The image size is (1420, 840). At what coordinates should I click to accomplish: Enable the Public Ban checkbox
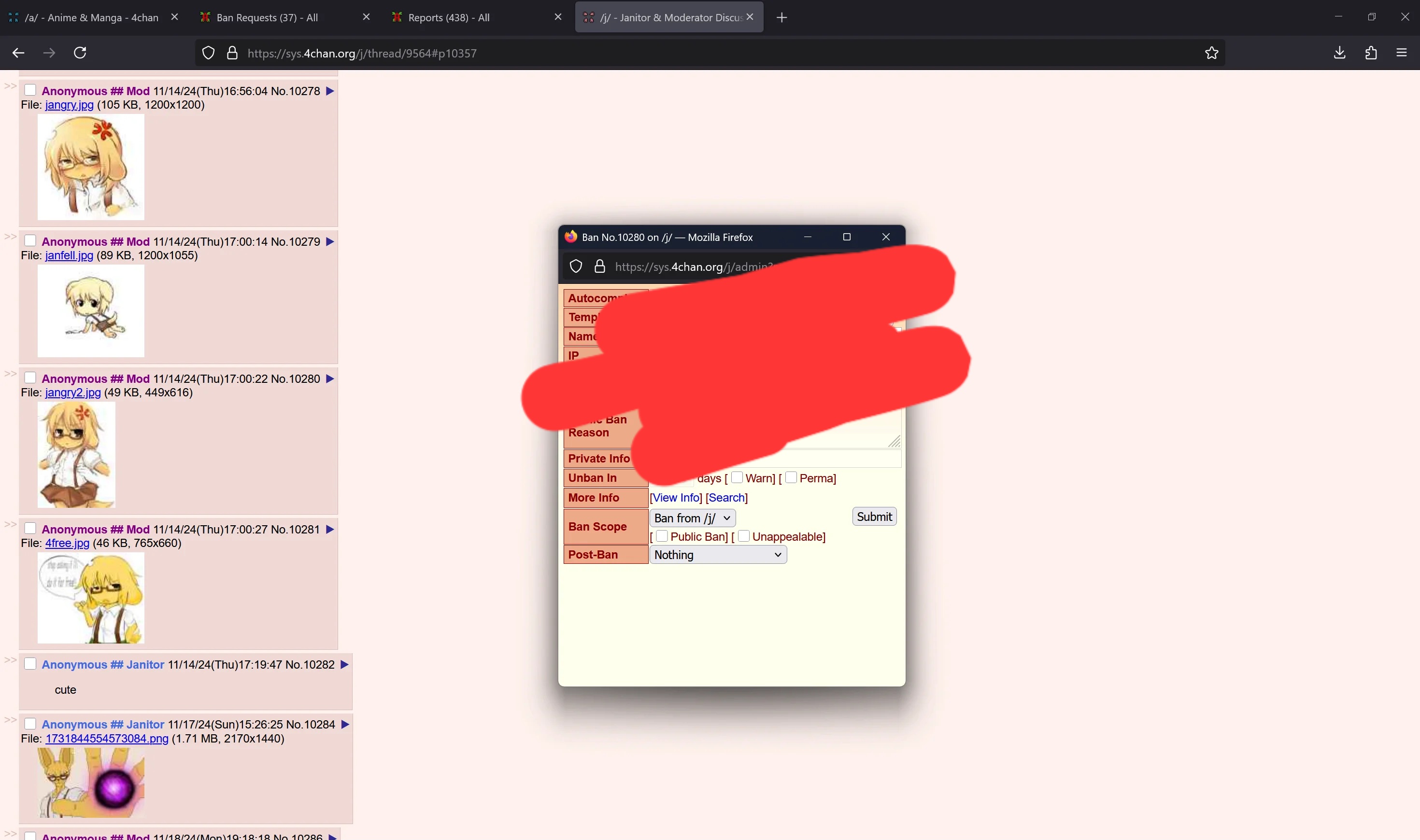[661, 535]
